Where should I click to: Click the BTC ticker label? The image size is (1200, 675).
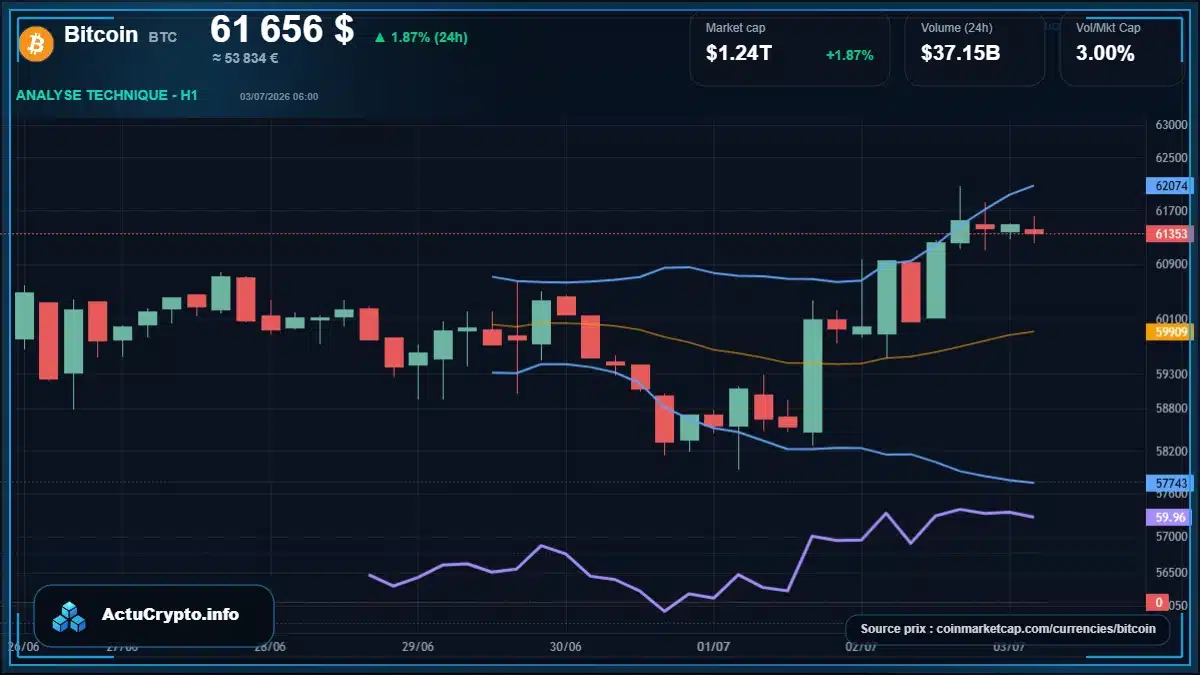163,37
